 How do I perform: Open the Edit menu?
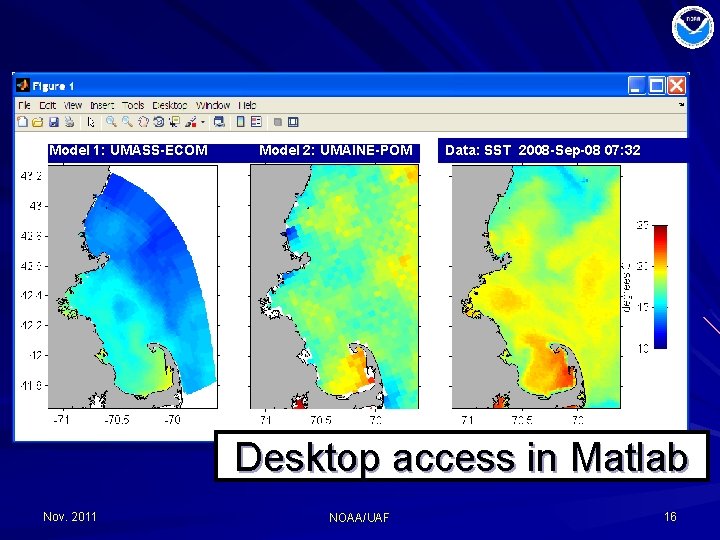[47, 105]
